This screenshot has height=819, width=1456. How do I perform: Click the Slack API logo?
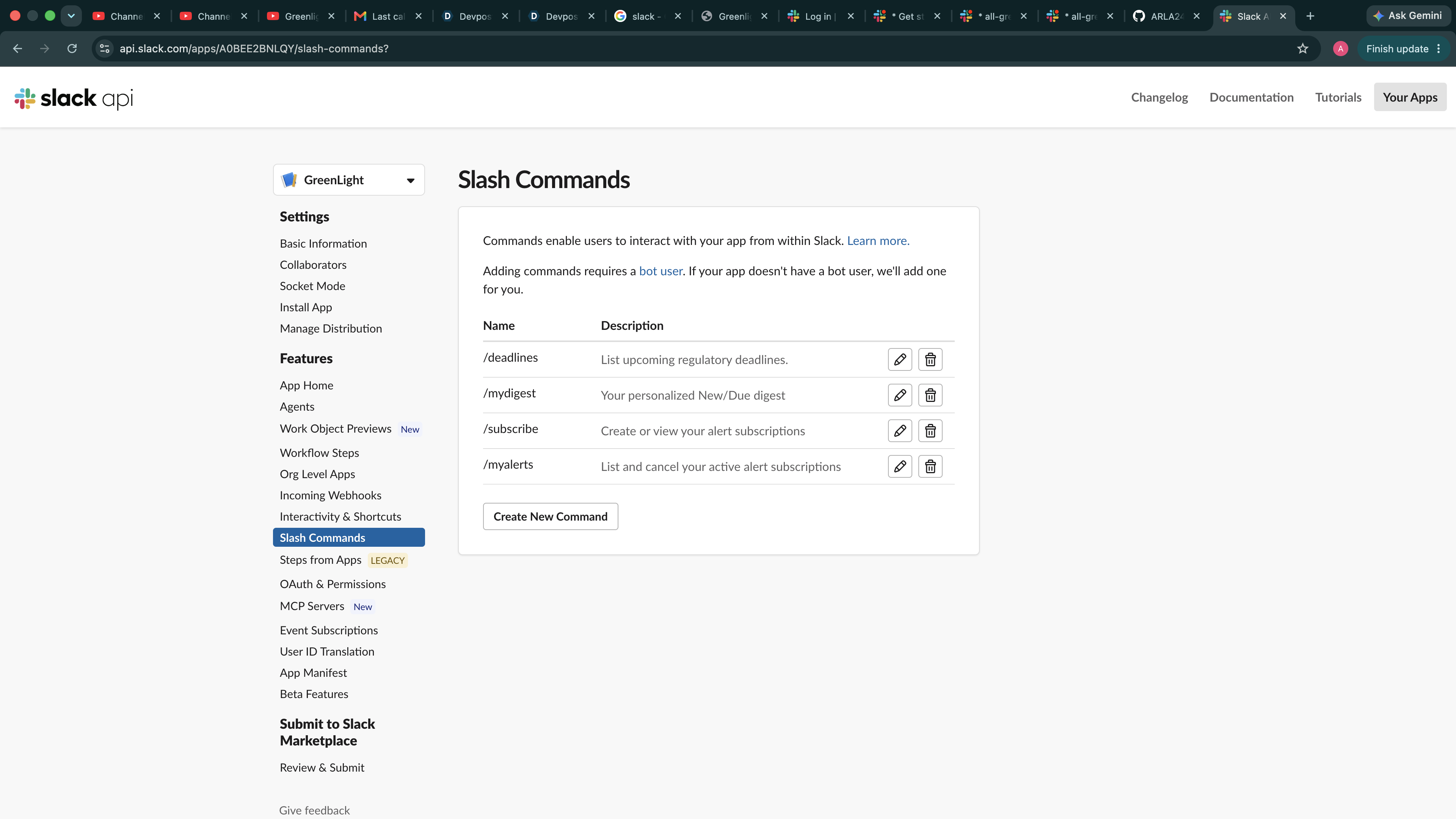coord(74,98)
